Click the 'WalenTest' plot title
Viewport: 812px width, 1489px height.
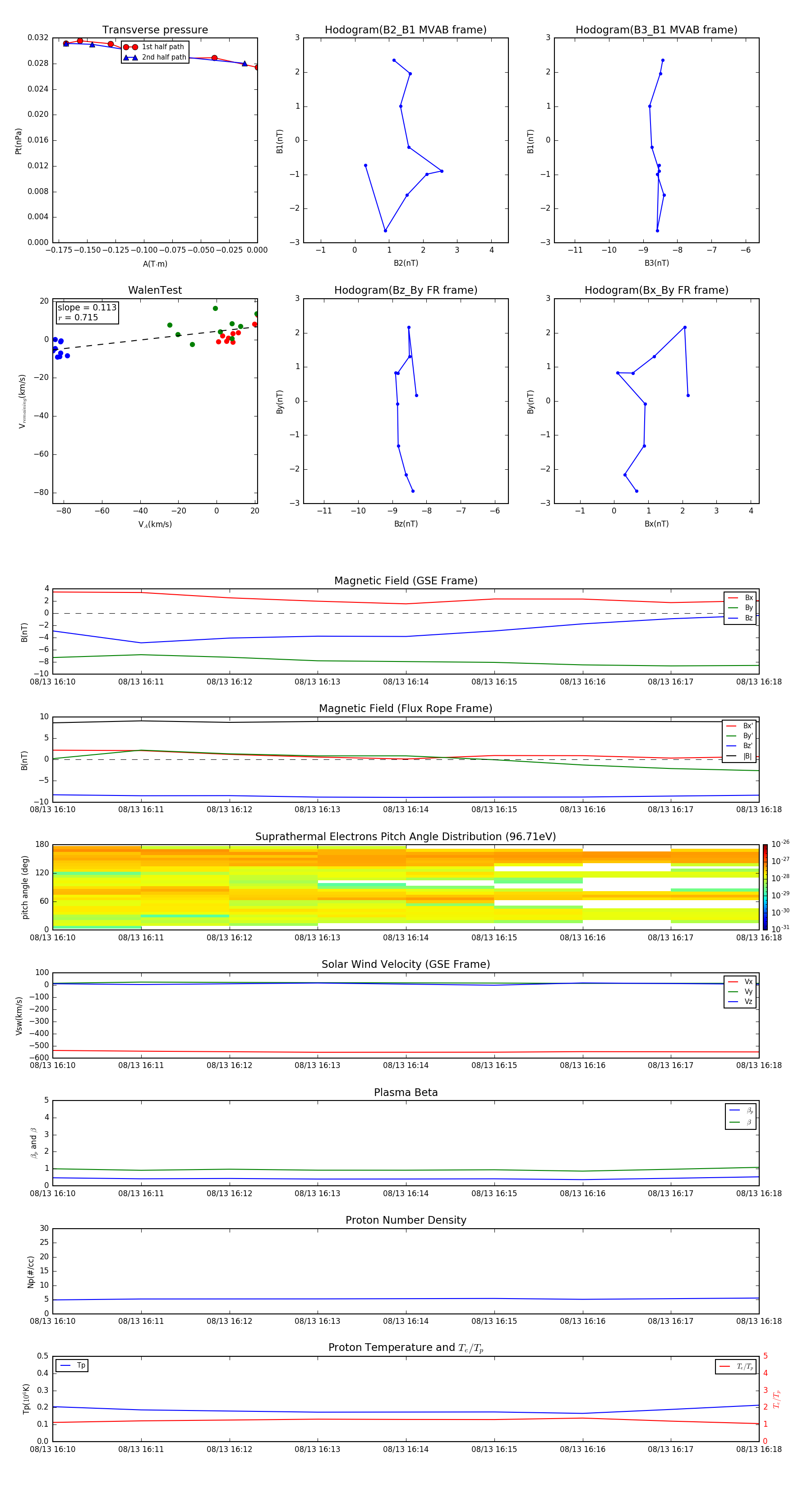coord(155,290)
